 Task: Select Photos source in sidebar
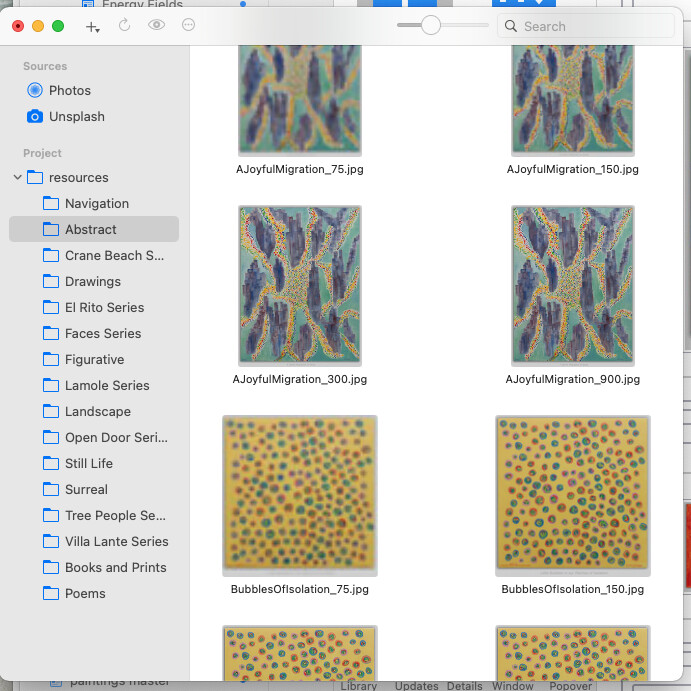pyautogui.click(x=94, y=90)
